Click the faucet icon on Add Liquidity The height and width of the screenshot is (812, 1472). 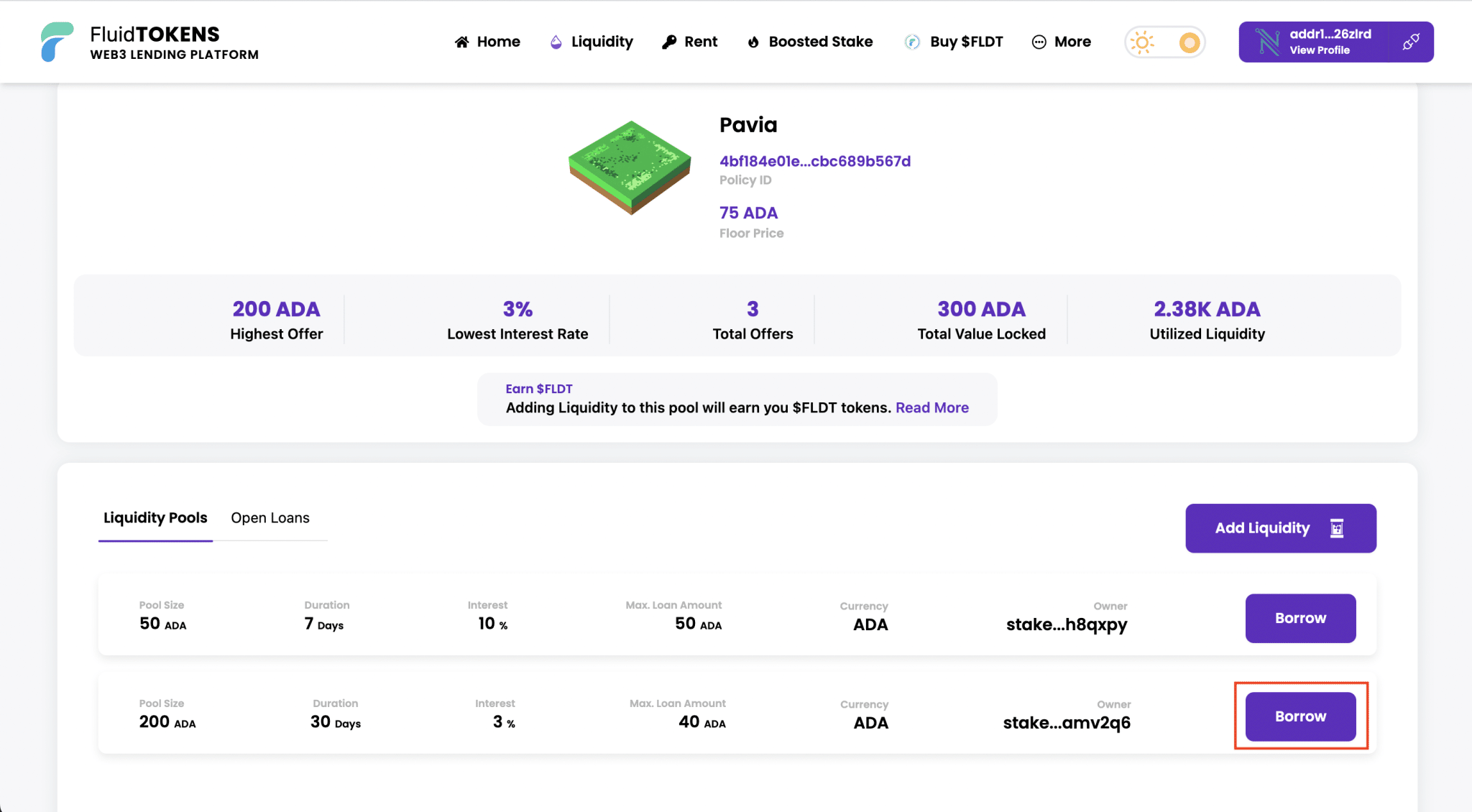1337,528
